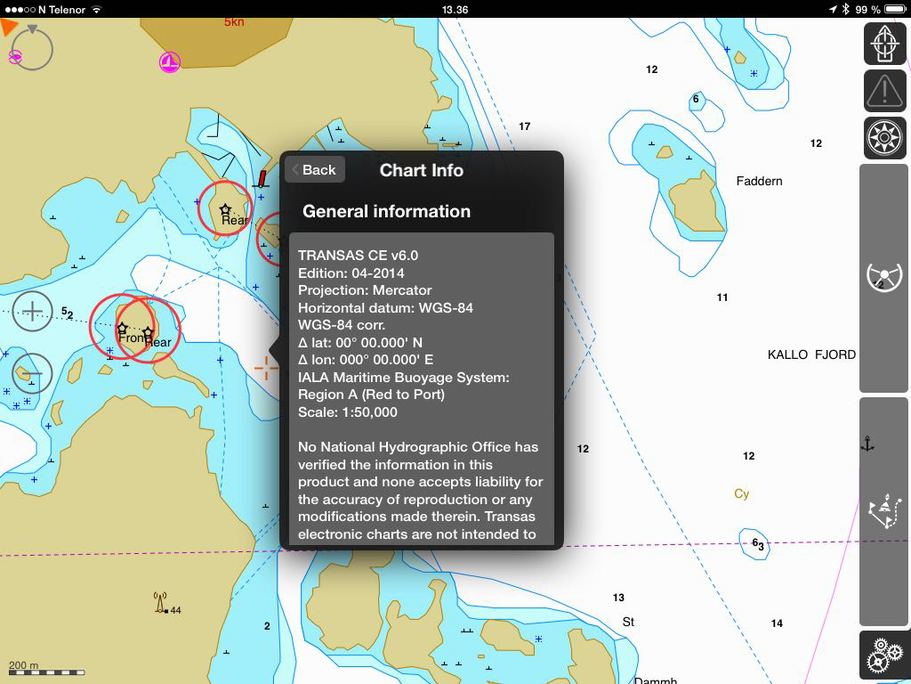Tap the St seabed label
The width and height of the screenshot is (911, 684).
(x=628, y=622)
